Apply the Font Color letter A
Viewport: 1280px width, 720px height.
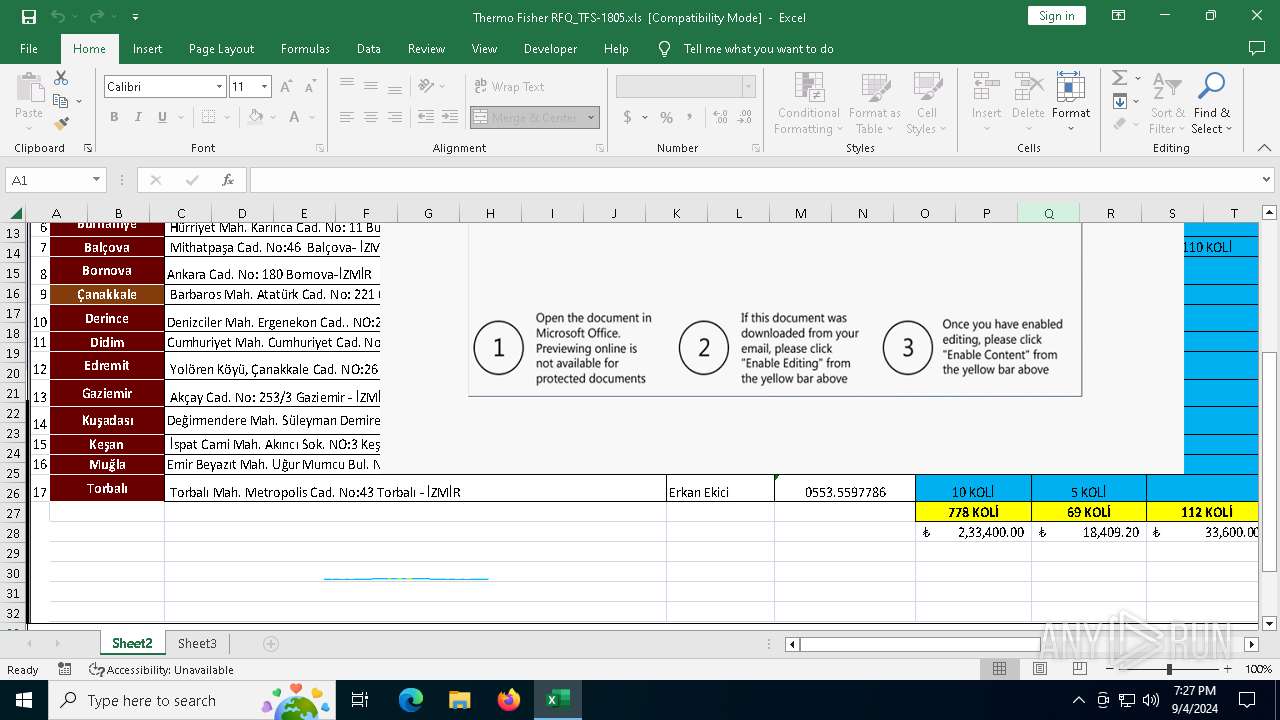coord(295,117)
